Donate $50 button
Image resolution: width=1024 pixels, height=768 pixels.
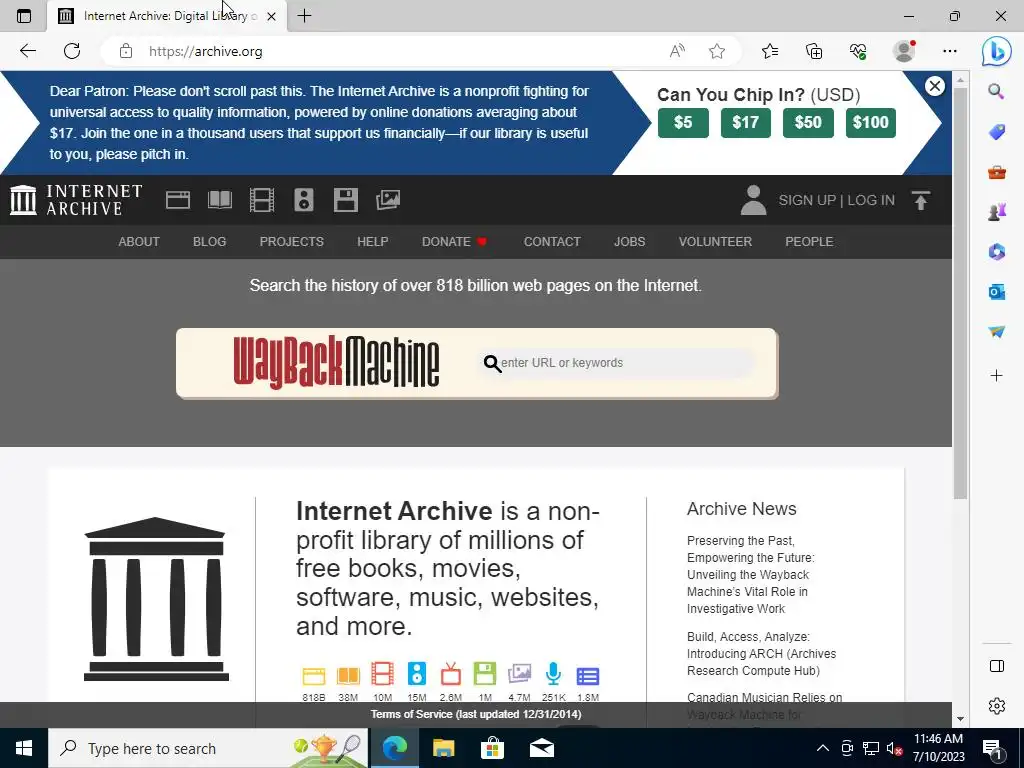click(x=808, y=123)
